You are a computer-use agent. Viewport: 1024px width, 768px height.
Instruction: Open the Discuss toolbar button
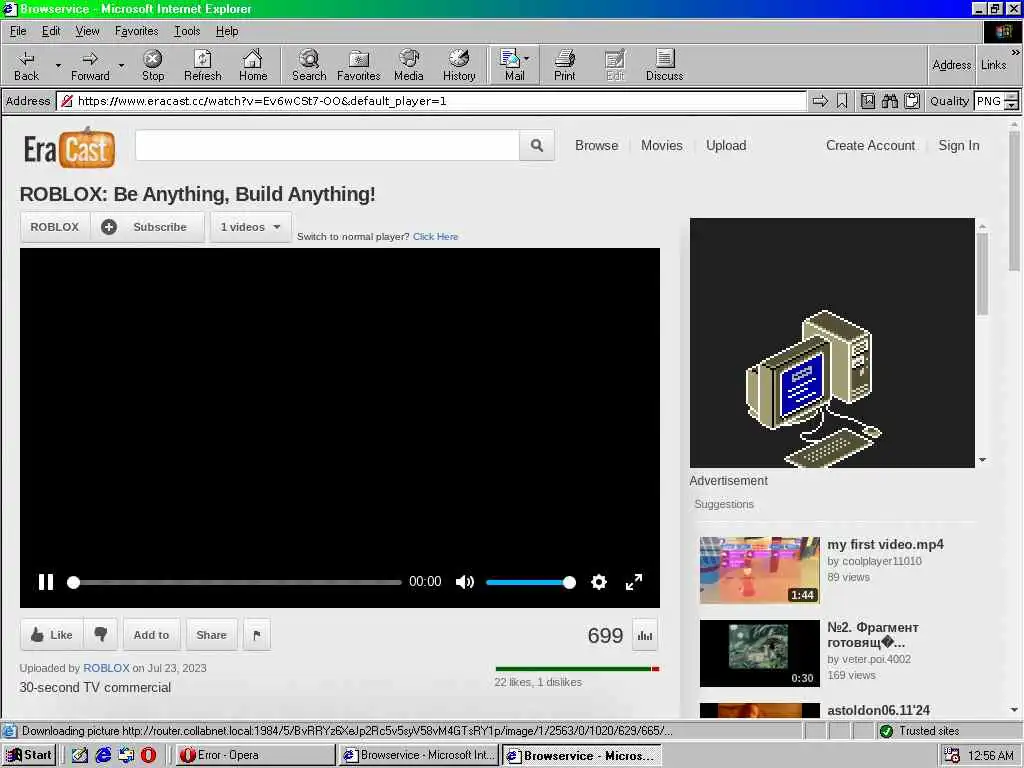664,65
